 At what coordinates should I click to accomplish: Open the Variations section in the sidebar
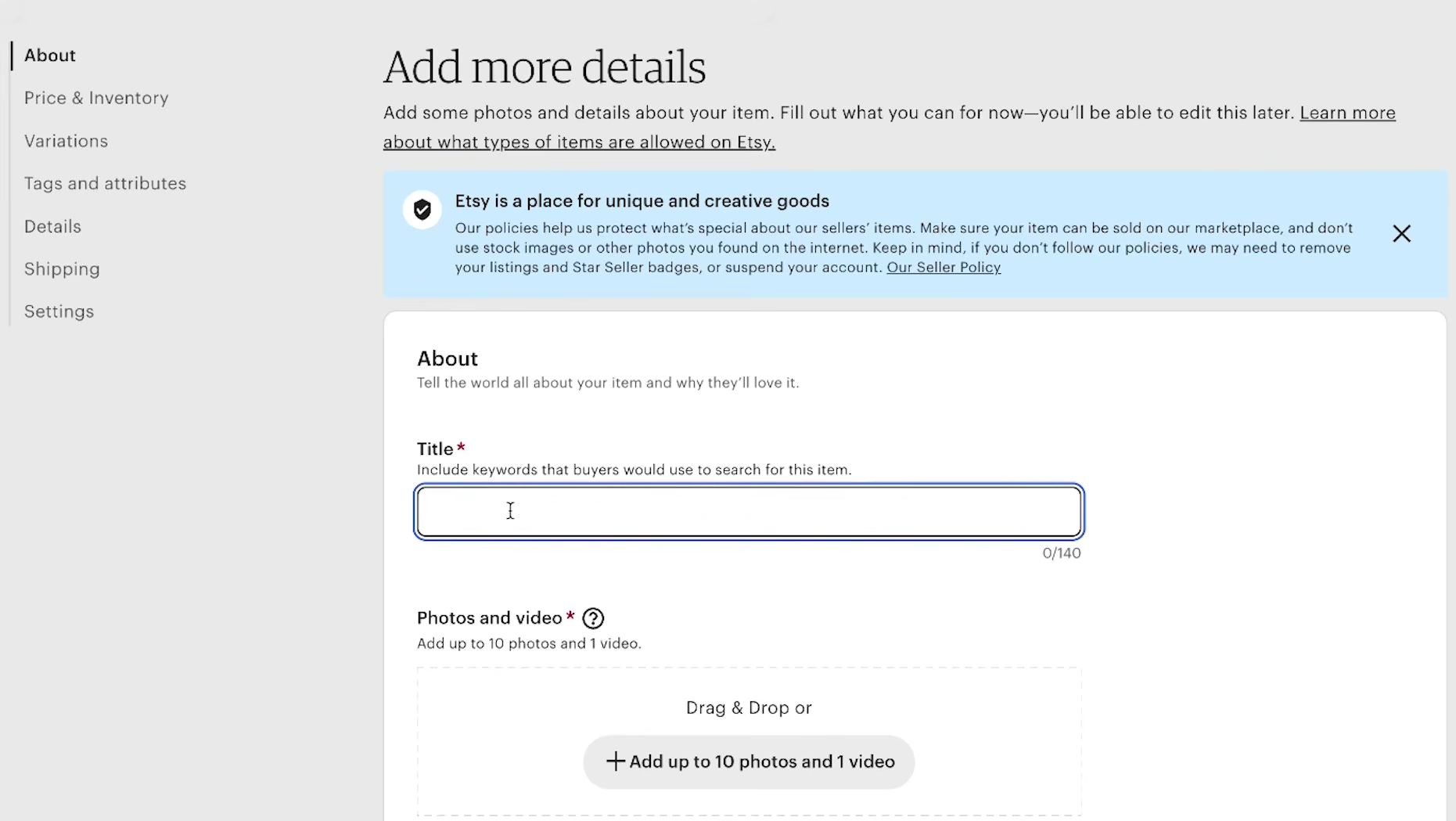(x=66, y=141)
